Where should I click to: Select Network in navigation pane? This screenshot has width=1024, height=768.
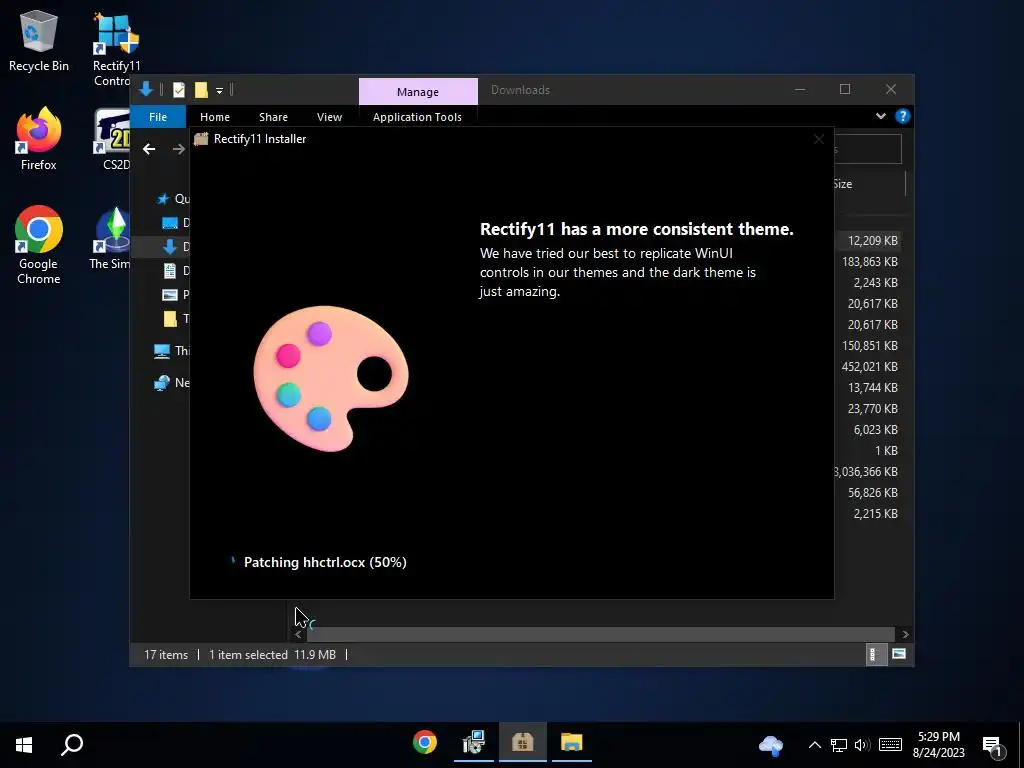click(171, 383)
